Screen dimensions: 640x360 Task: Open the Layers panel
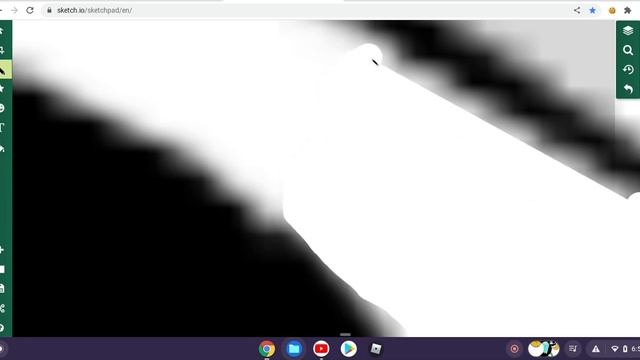628,31
